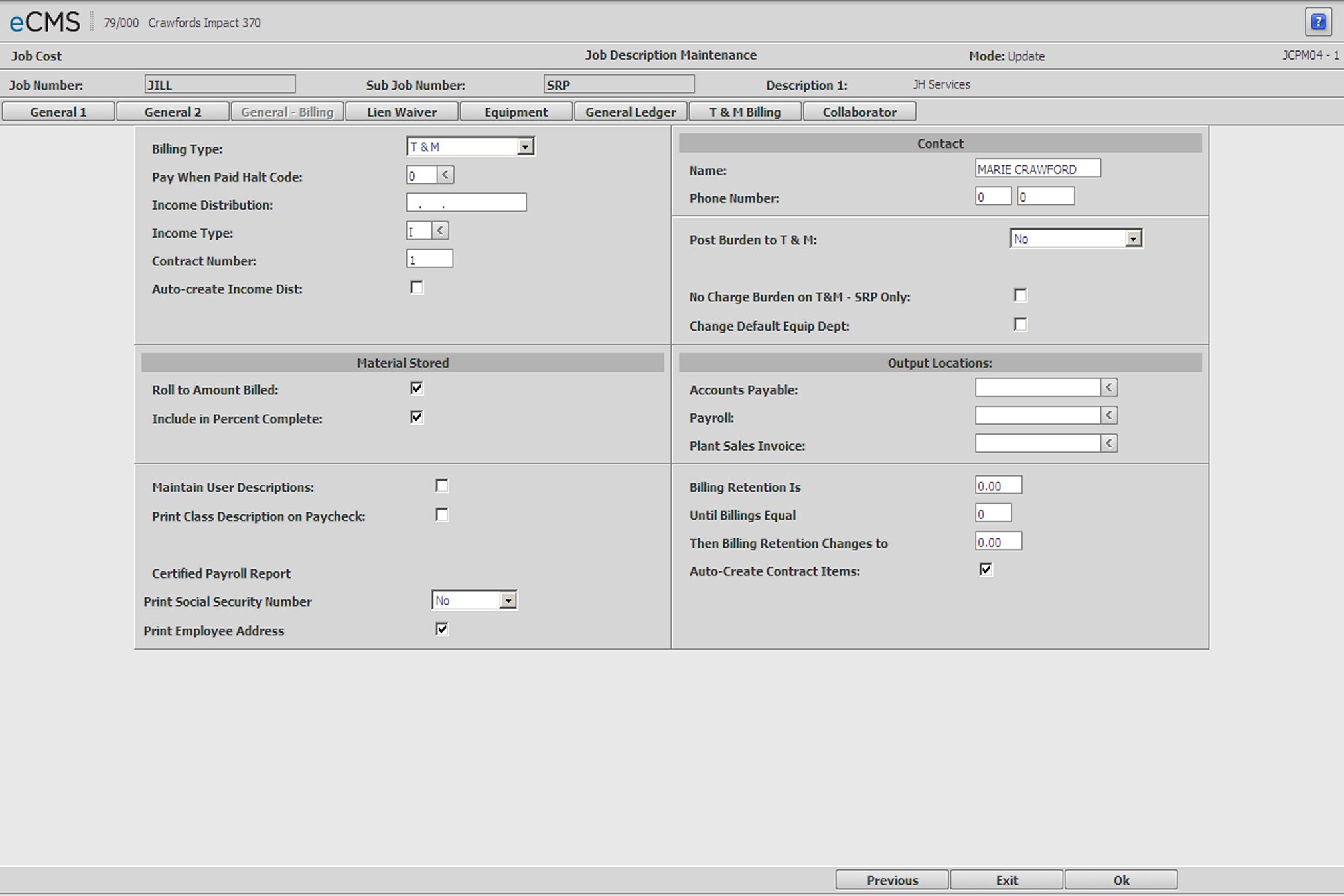The image size is (1344, 896).
Task: Open the General Ledger tab
Action: [x=631, y=112]
